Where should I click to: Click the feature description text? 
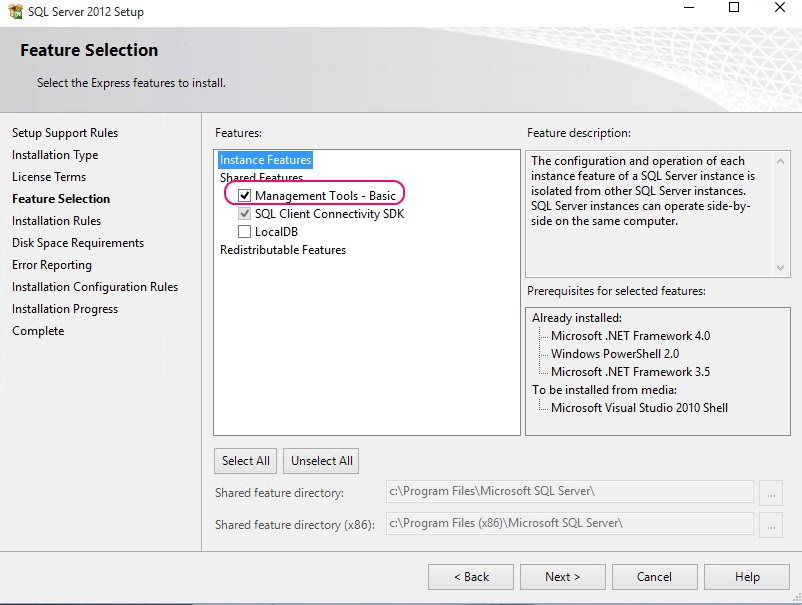pos(642,191)
